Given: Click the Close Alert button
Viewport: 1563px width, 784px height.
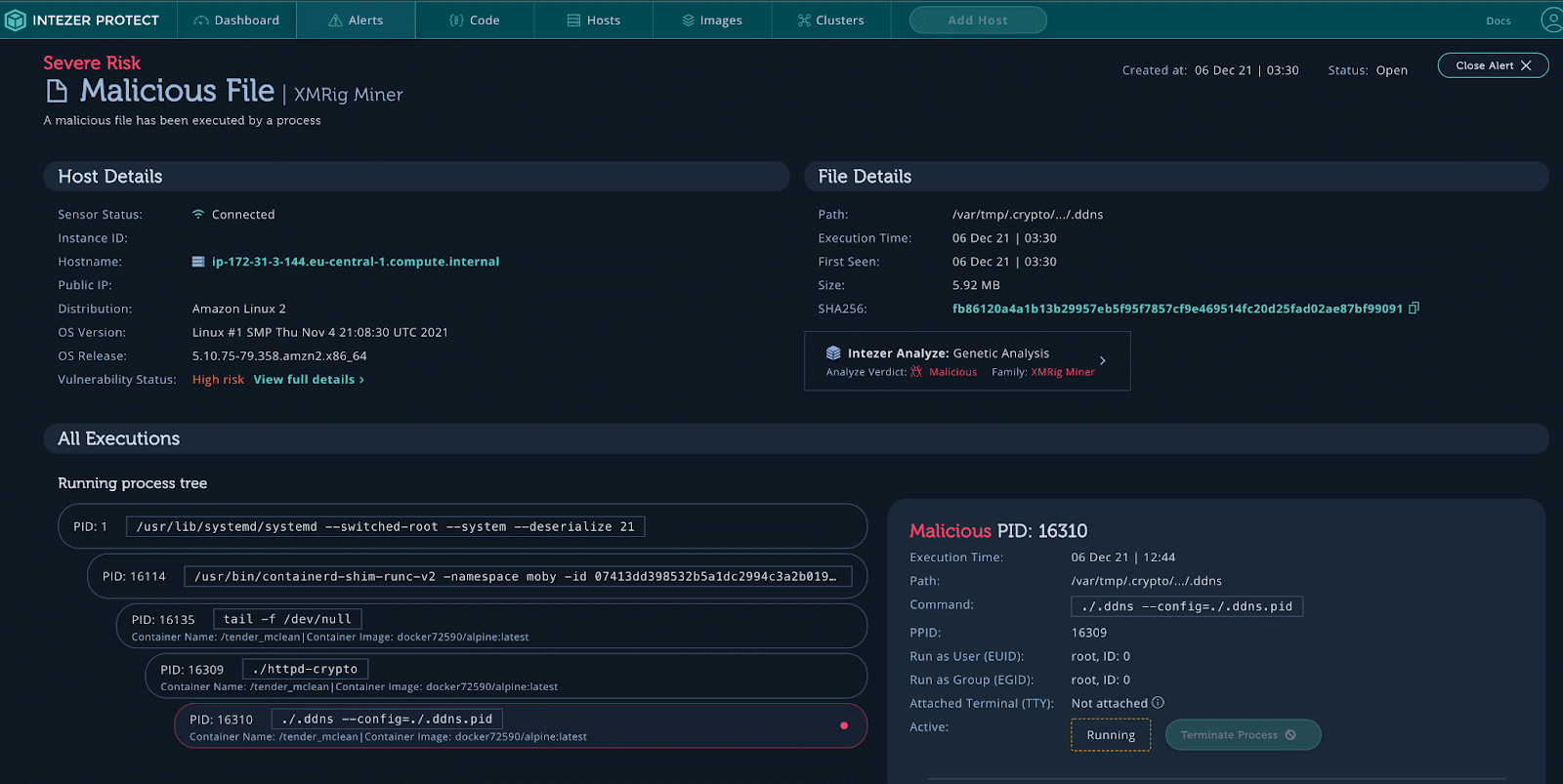Looking at the screenshot, I should pos(1493,65).
